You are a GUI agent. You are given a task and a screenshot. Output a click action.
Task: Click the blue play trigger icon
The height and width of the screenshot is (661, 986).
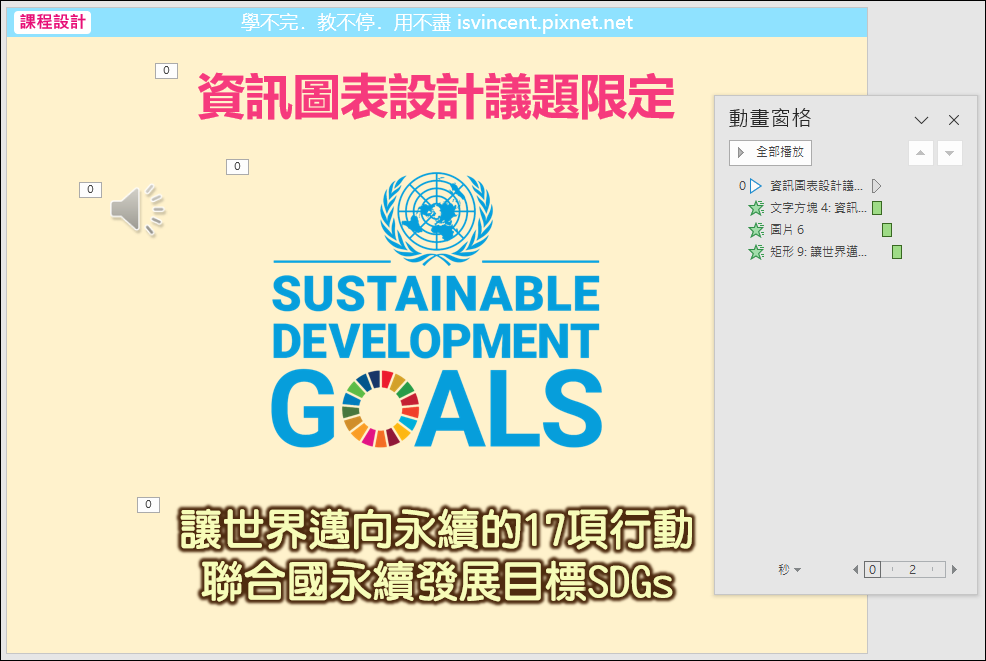(756, 186)
